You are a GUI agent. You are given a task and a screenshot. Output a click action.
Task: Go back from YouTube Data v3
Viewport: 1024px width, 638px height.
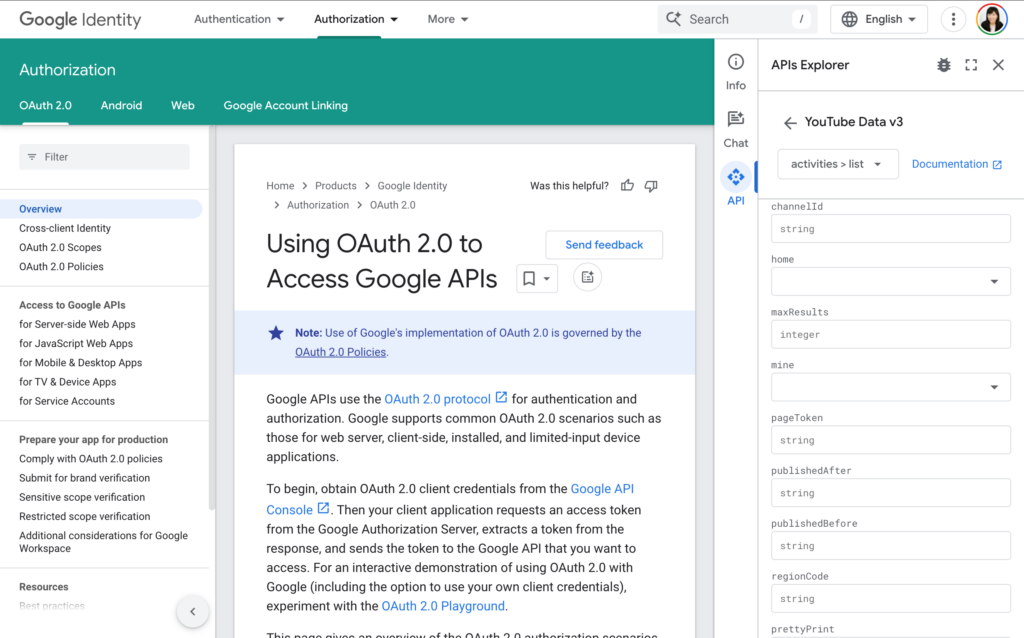pos(790,123)
